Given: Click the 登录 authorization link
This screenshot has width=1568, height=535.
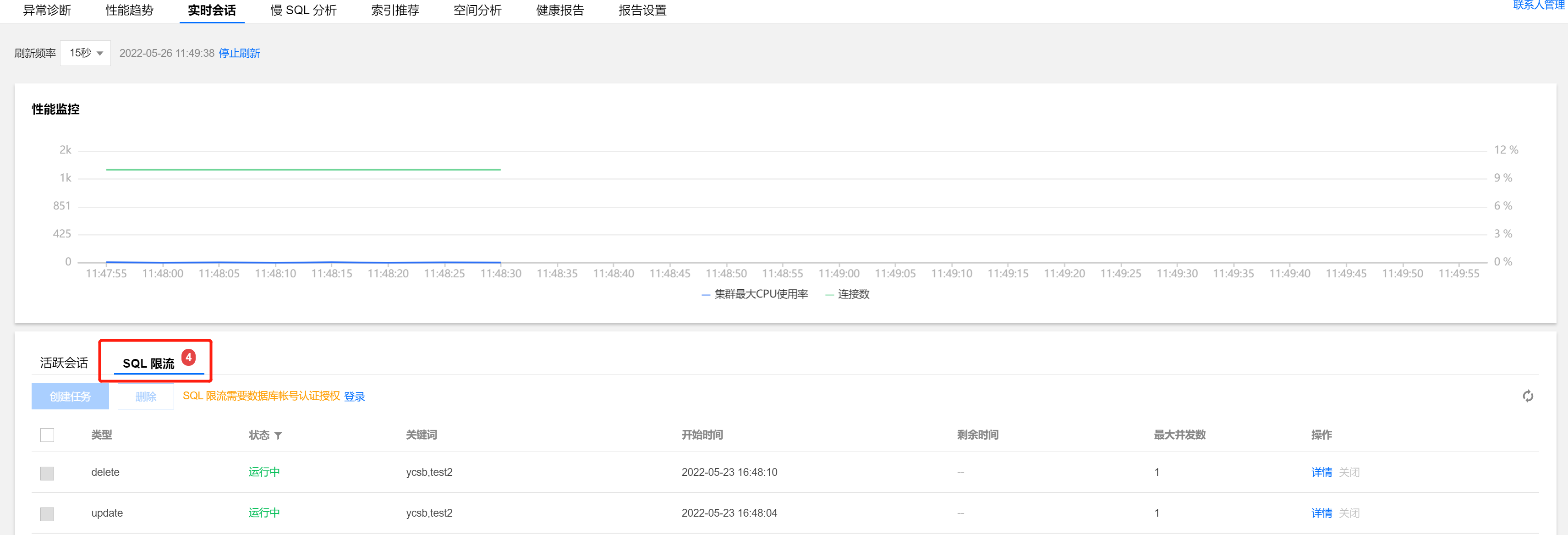Looking at the screenshot, I should point(354,397).
